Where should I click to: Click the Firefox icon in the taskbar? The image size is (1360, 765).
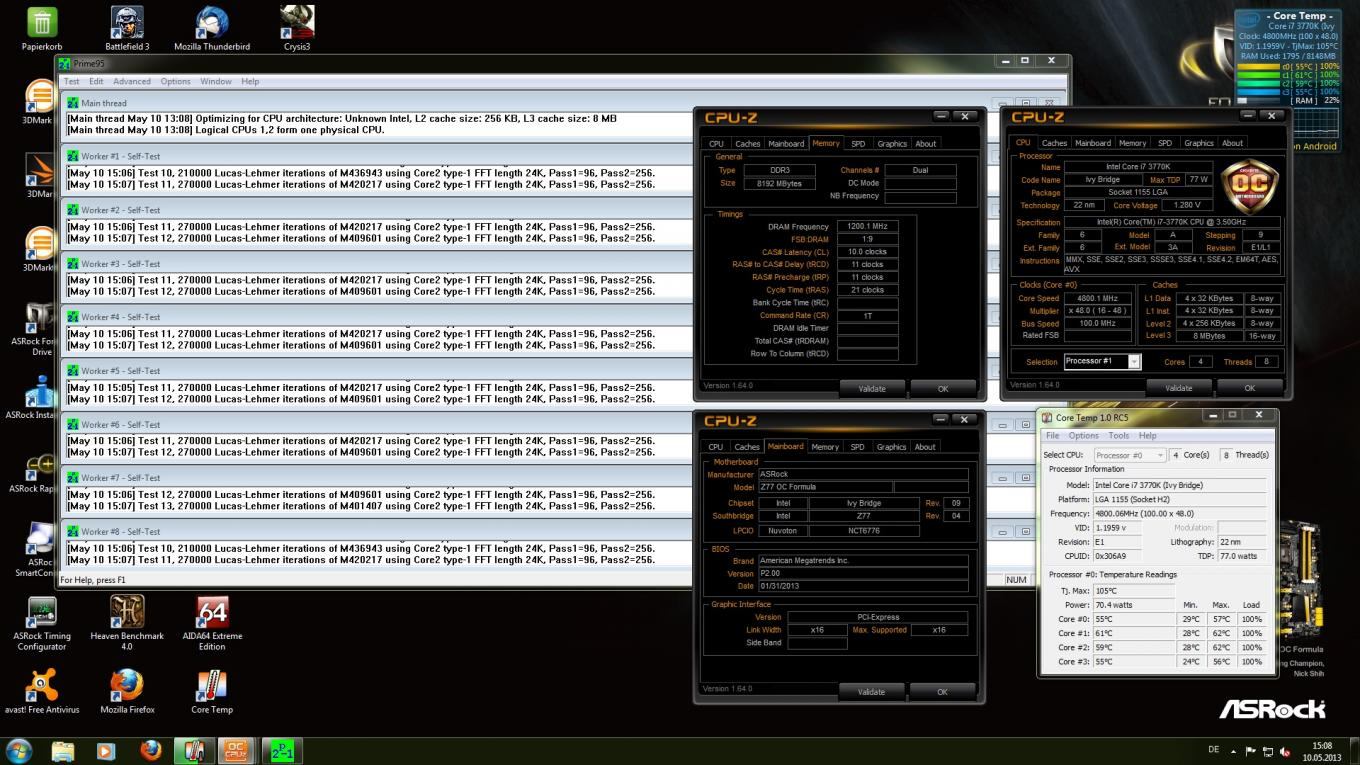[151, 750]
